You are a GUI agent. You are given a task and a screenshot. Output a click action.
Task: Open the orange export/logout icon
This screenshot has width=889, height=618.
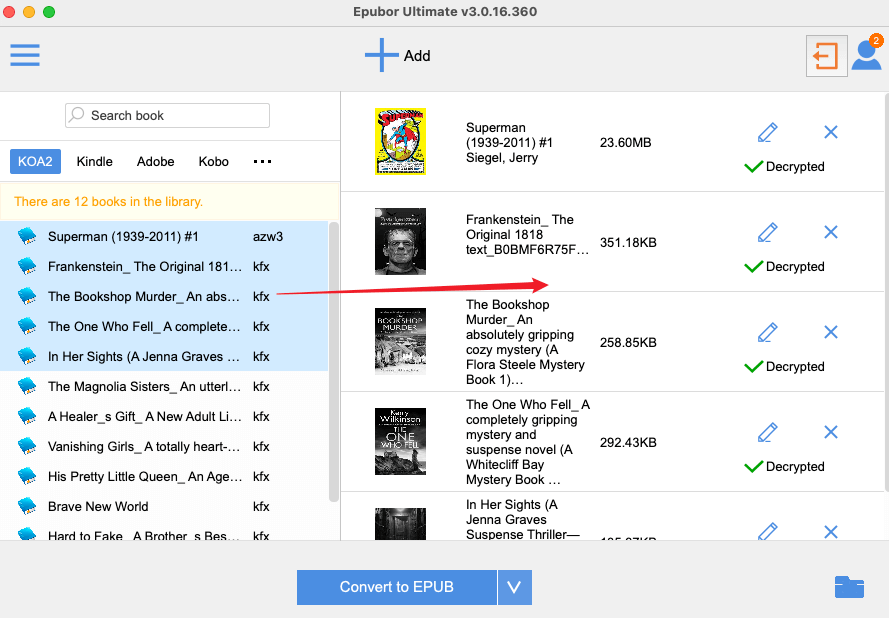[x=826, y=56]
